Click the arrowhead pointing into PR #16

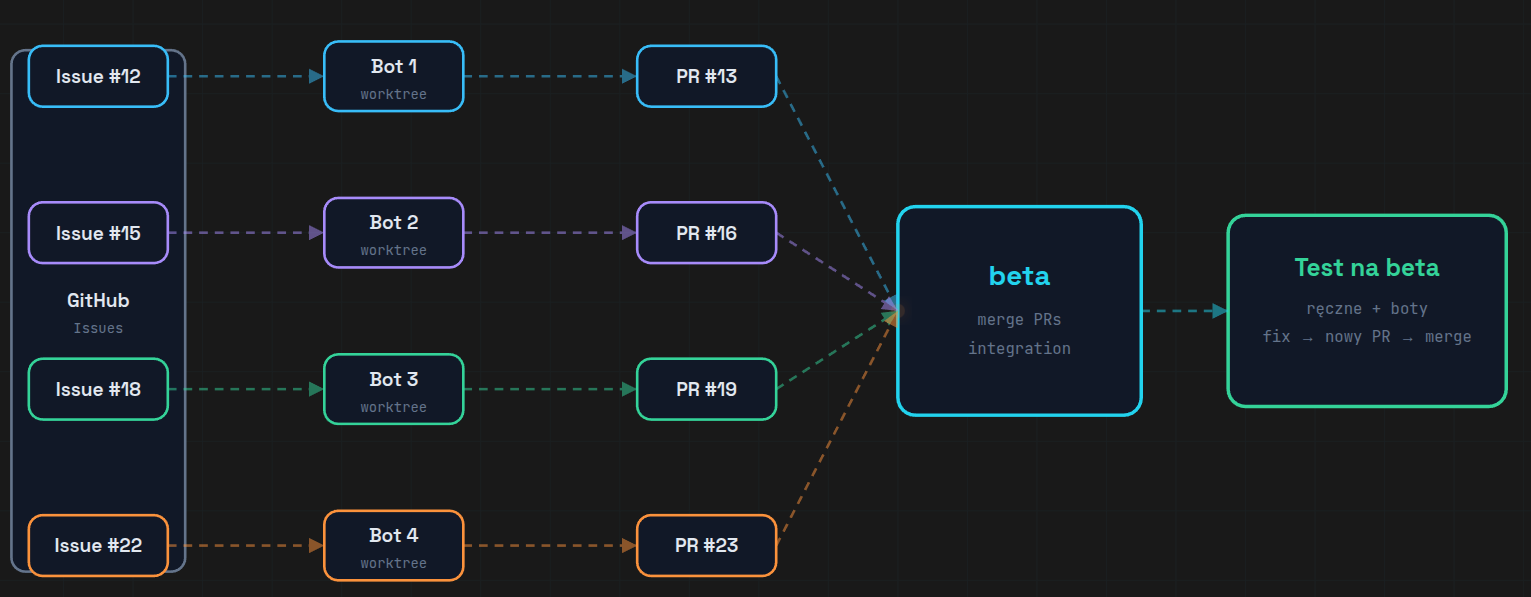tap(629, 233)
